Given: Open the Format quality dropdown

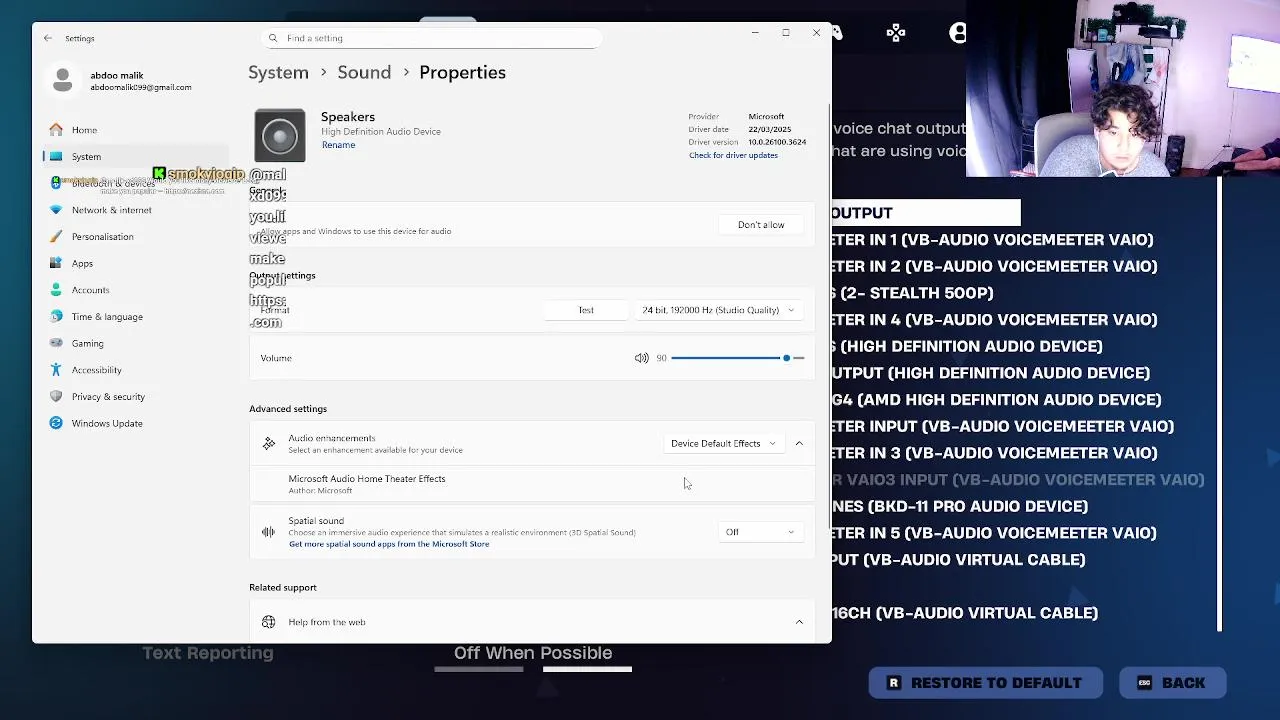Looking at the screenshot, I should [x=717, y=310].
